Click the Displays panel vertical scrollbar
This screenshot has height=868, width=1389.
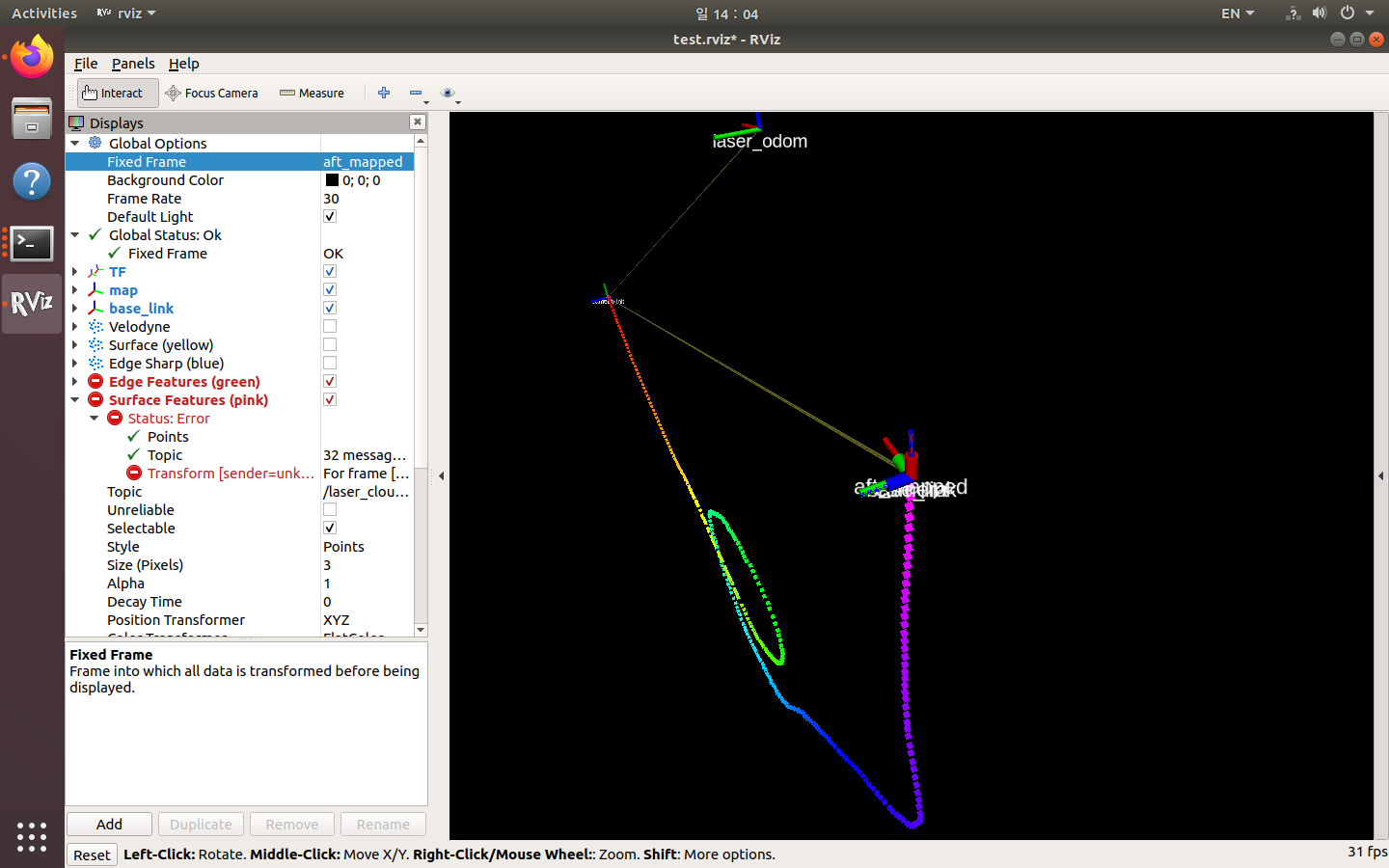420,386
